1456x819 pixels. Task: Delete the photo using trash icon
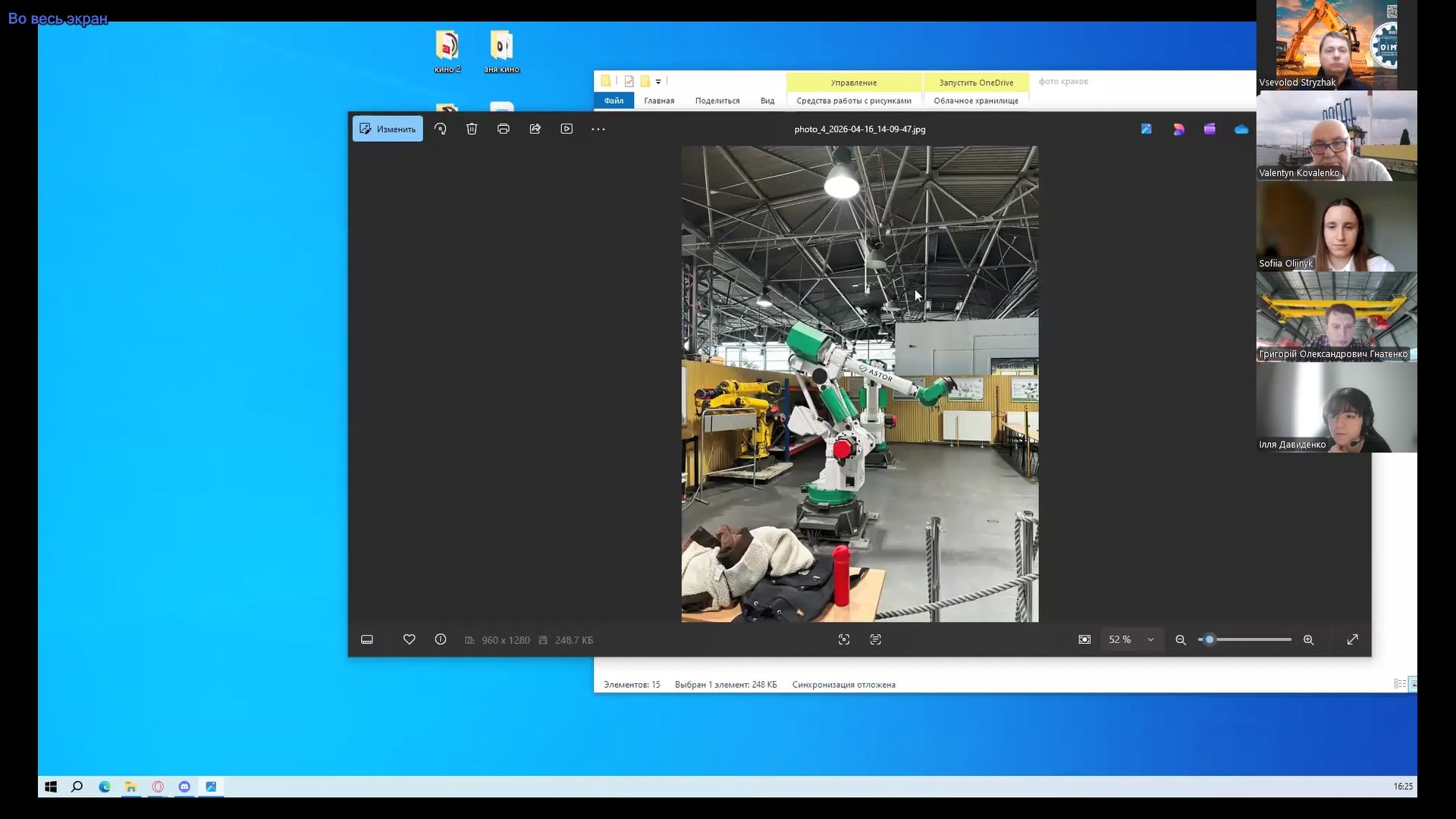click(472, 129)
